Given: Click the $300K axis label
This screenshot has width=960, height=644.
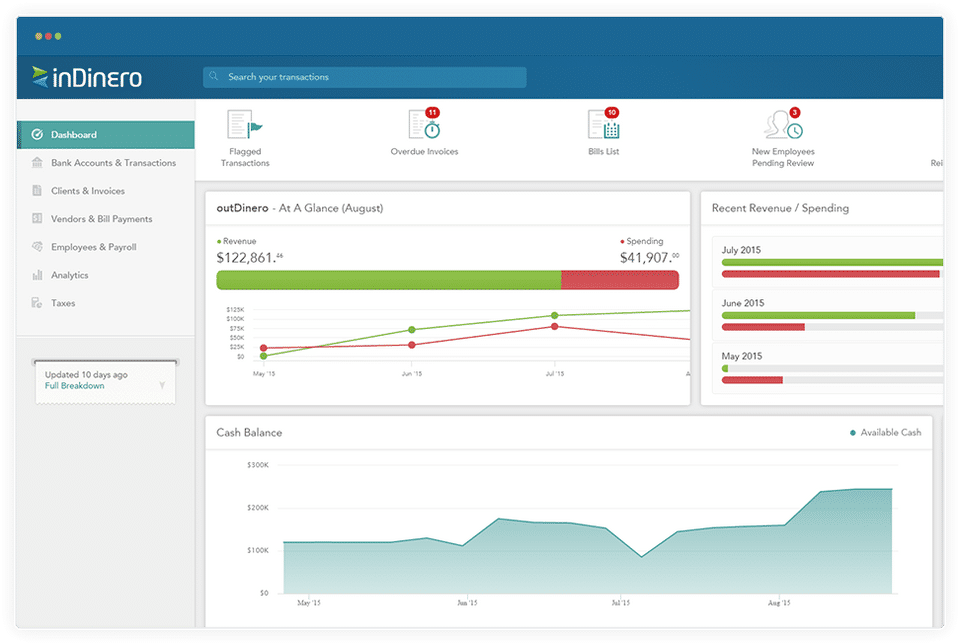Looking at the screenshot, I should tap(258, 465).
